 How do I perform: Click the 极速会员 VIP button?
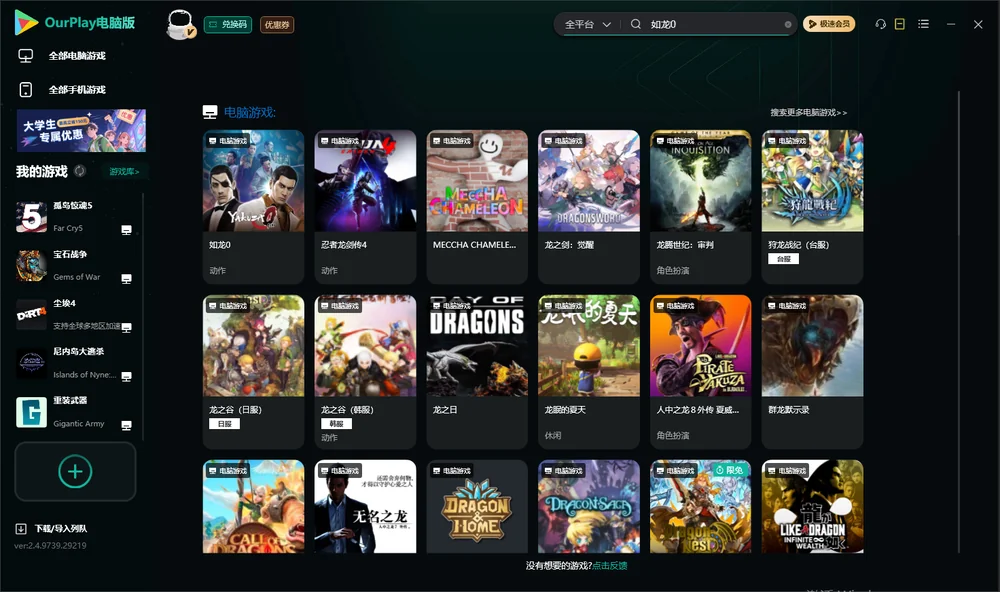(828, 24)
